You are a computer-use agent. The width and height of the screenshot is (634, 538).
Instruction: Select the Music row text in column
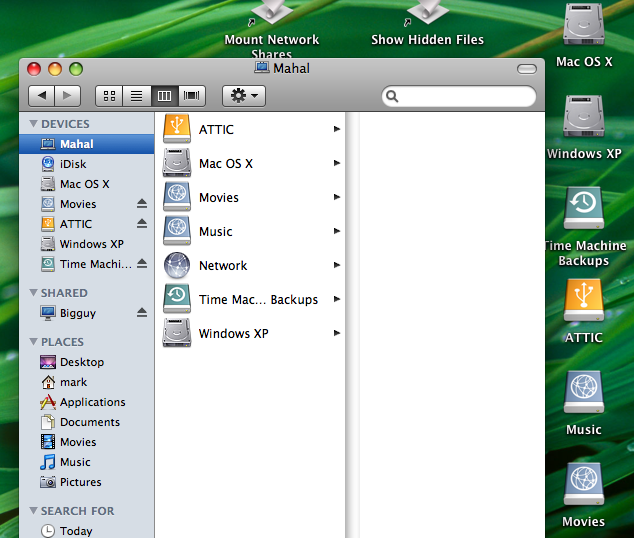coord(216,232)
